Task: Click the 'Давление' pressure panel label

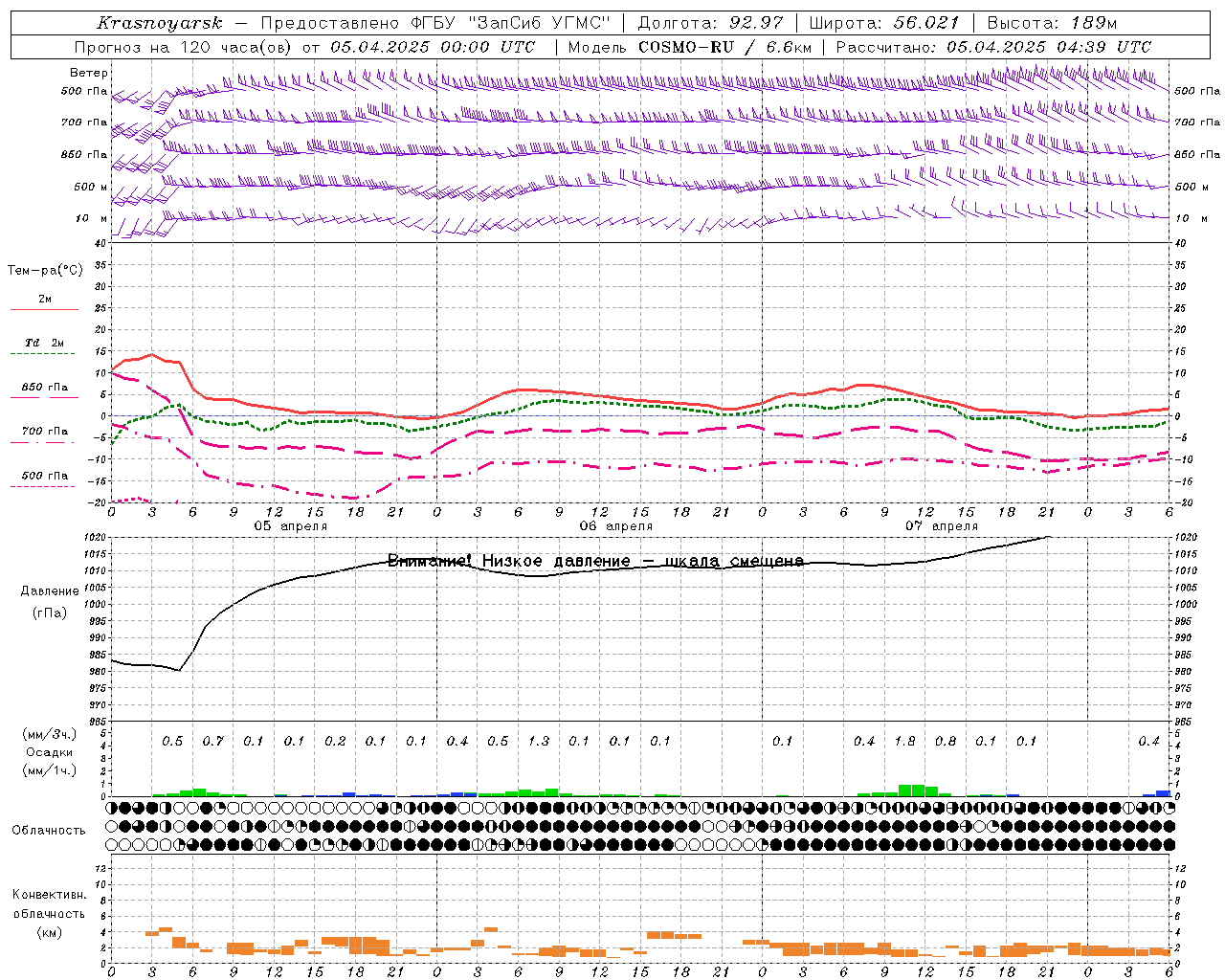Action: [x=49, y=591]
